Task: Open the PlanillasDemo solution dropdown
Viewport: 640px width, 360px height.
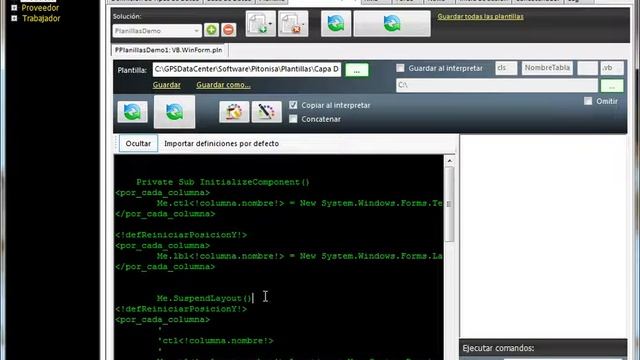Action: (x=196, y=31)
